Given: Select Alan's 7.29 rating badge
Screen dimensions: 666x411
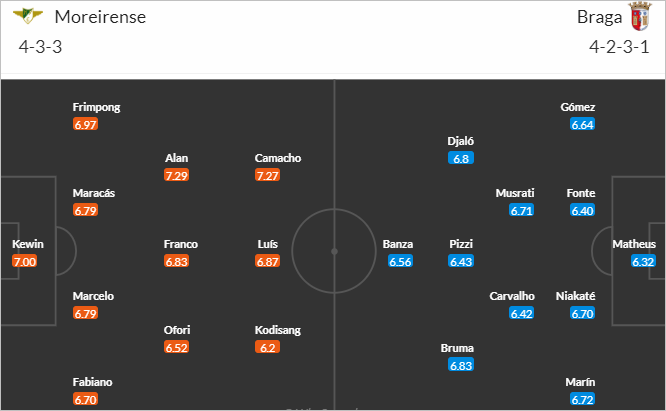Looking at the screenshot, I should tap(176, 175).
